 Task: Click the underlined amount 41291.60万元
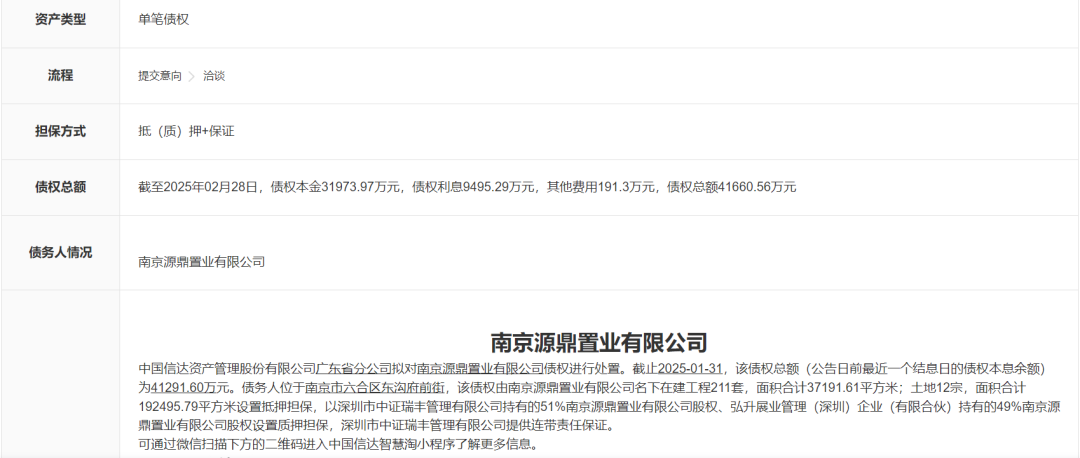coord(191,388)
